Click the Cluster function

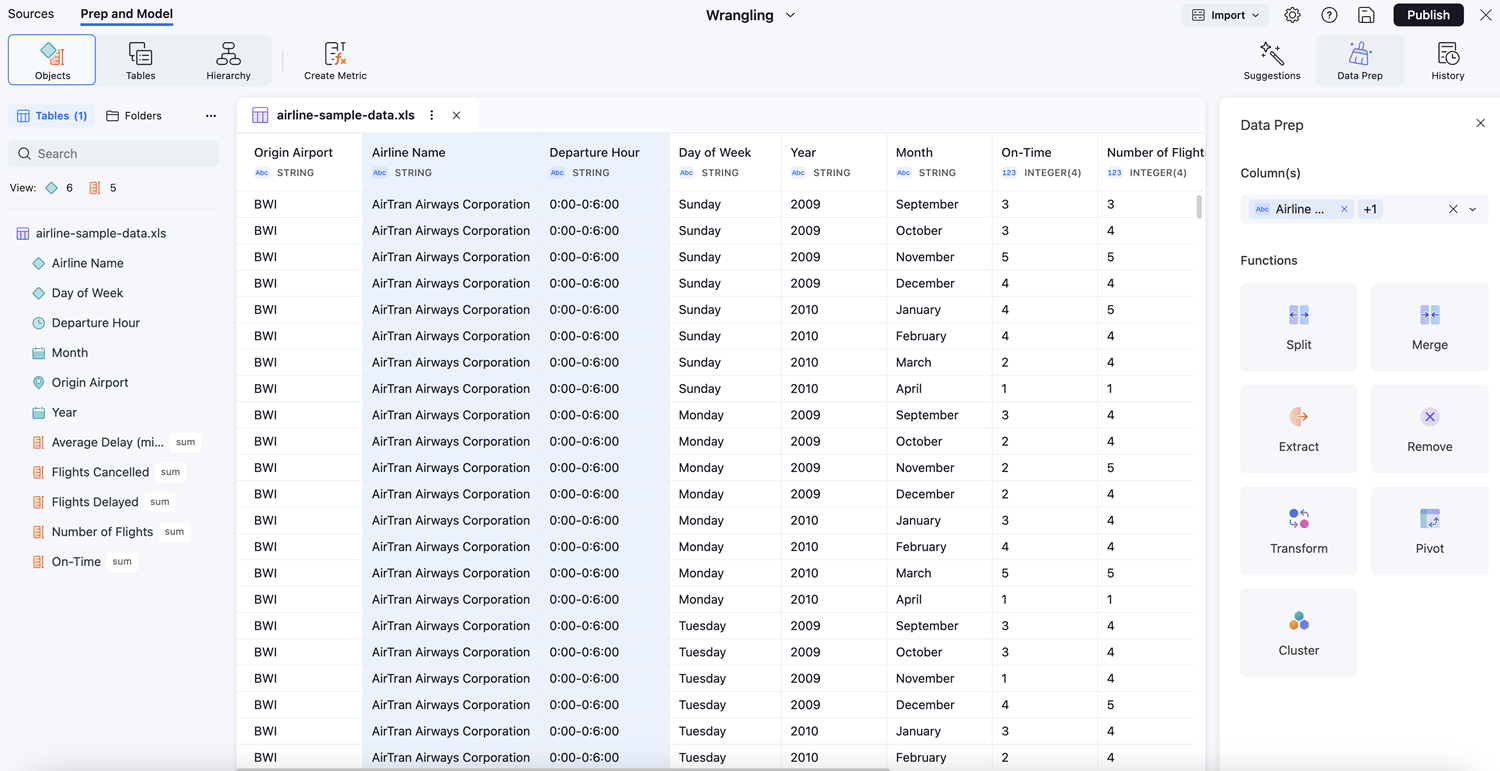pos(1298,633)
